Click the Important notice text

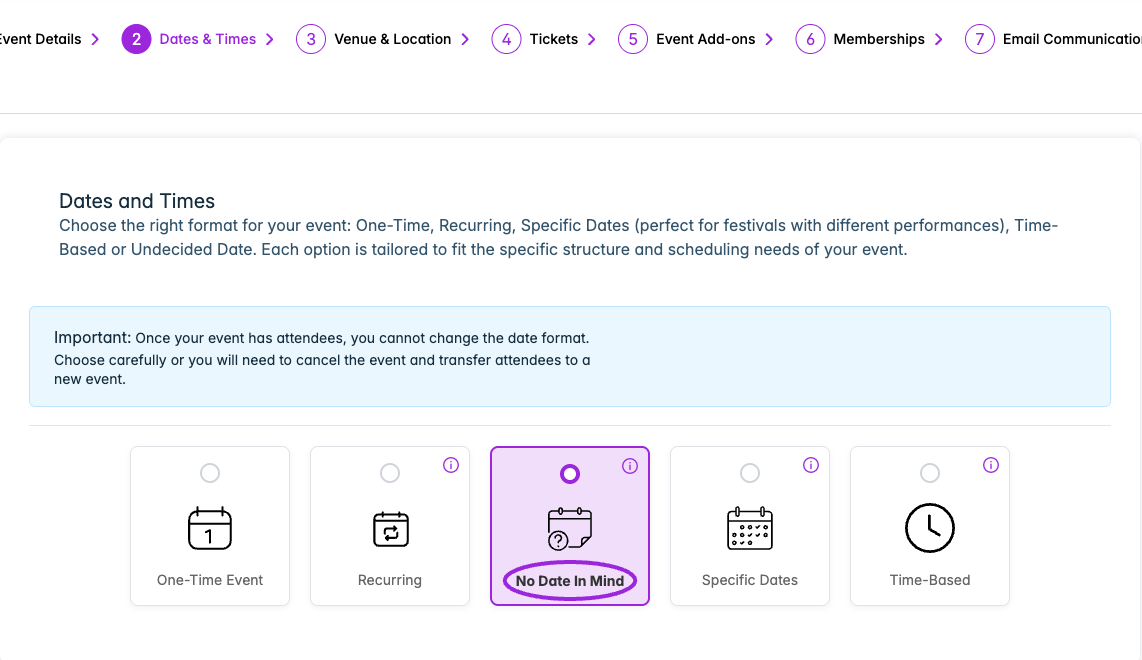(322, 358)
